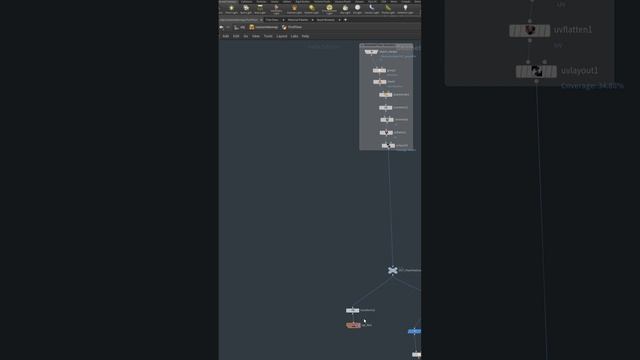
Task: Select the uvflatten node inside the small network box
Action: (386, 132)
